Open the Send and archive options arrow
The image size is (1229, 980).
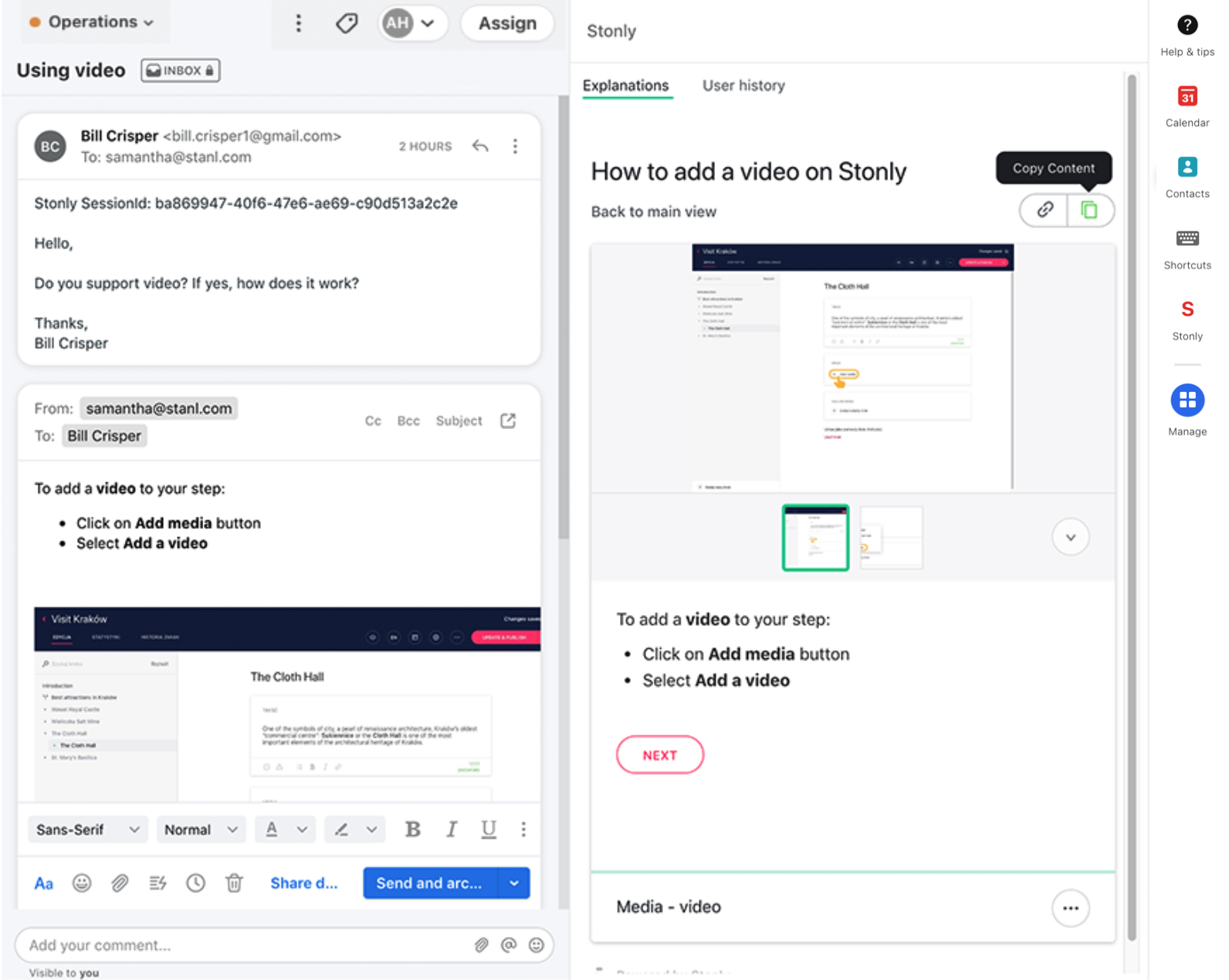[514, 883]
